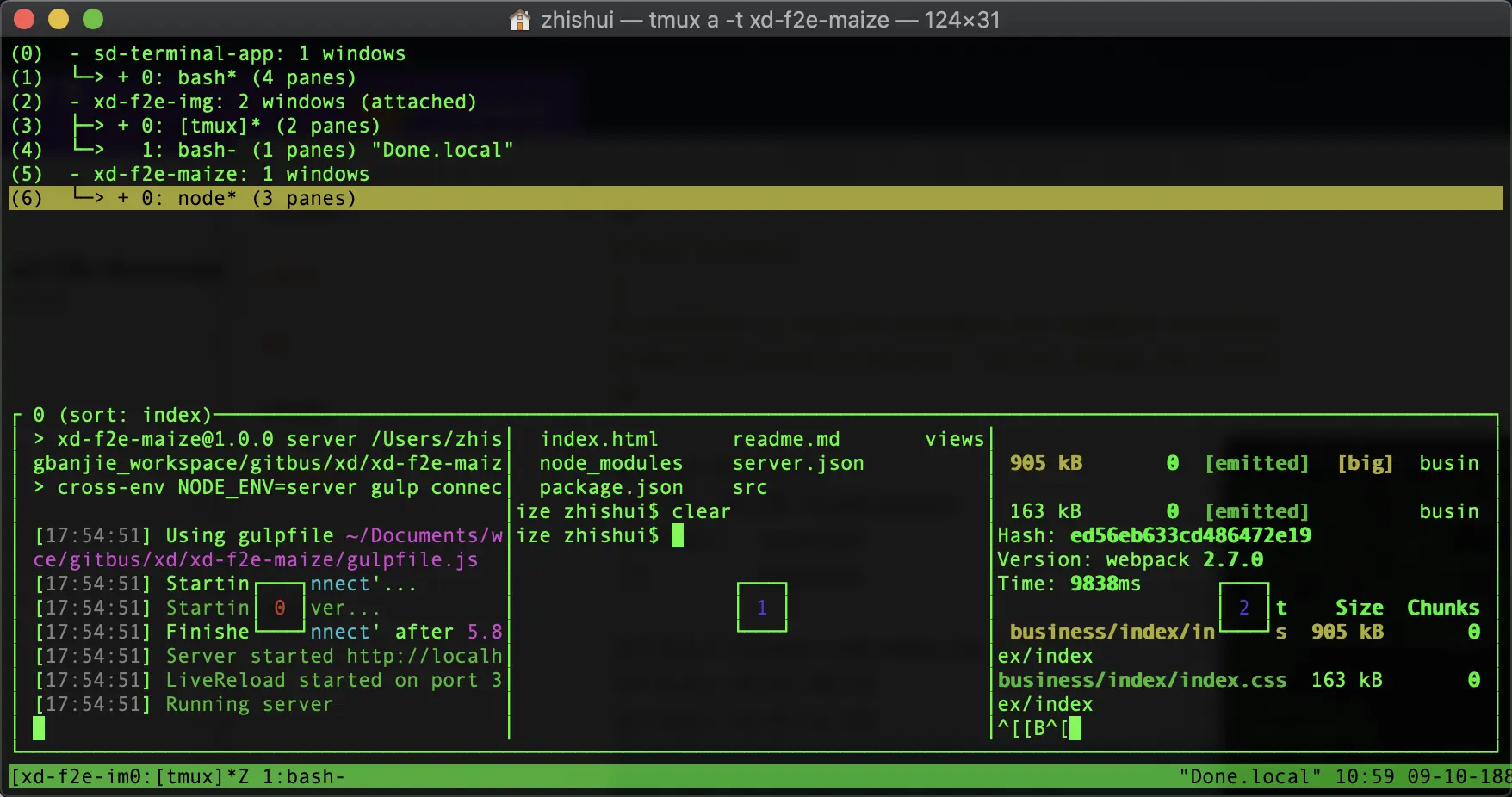This screenshot has width=1512, height=797.
Task: Click pane number 1 box in preview
Action: pos(762,608)
